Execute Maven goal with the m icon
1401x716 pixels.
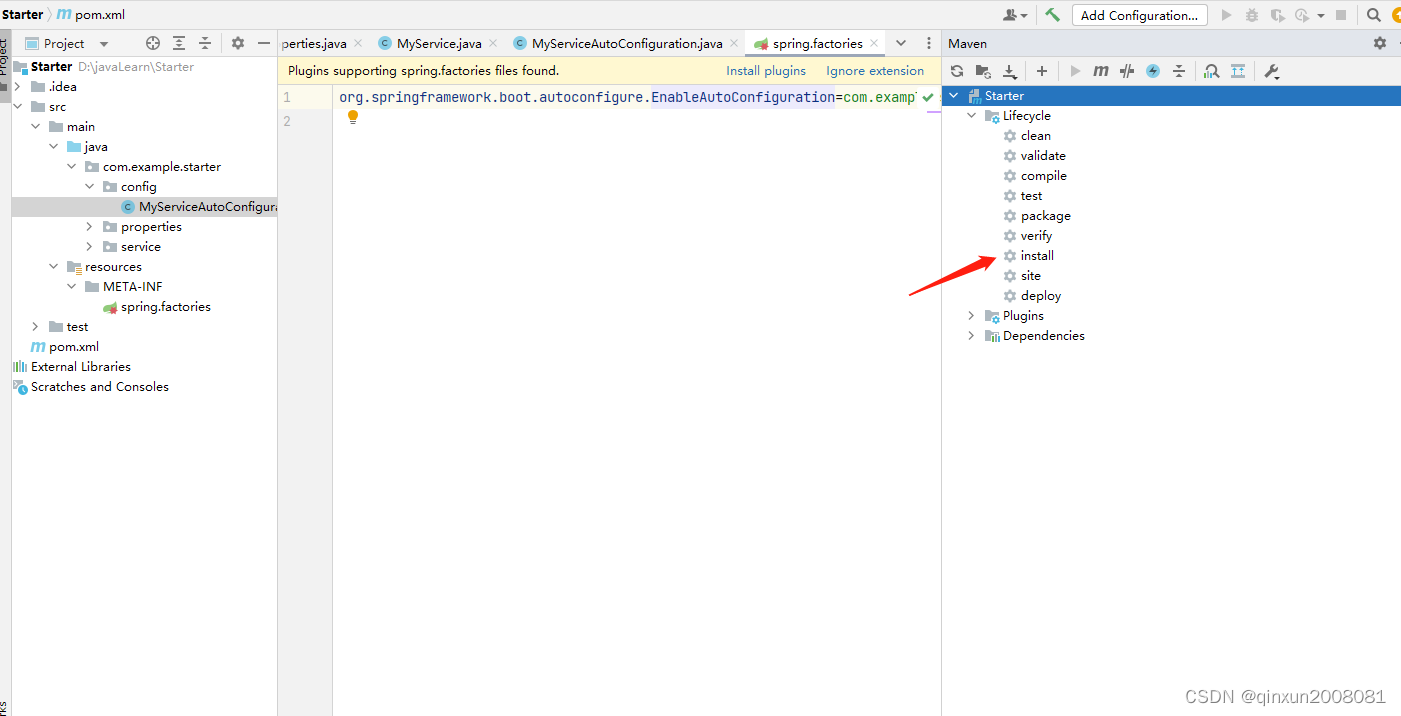tap(1101, 71)
